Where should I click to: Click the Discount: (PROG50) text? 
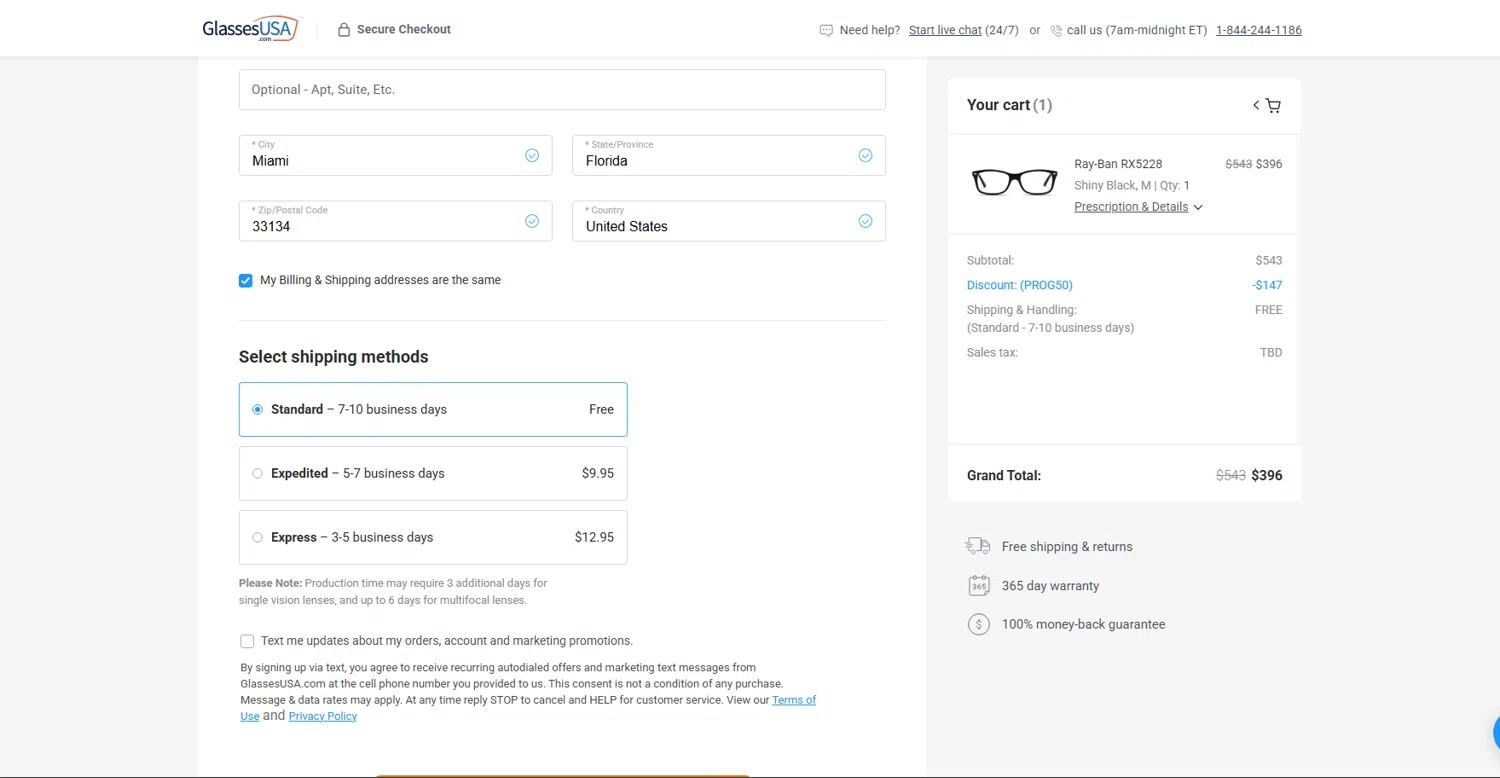[1019, 285]
